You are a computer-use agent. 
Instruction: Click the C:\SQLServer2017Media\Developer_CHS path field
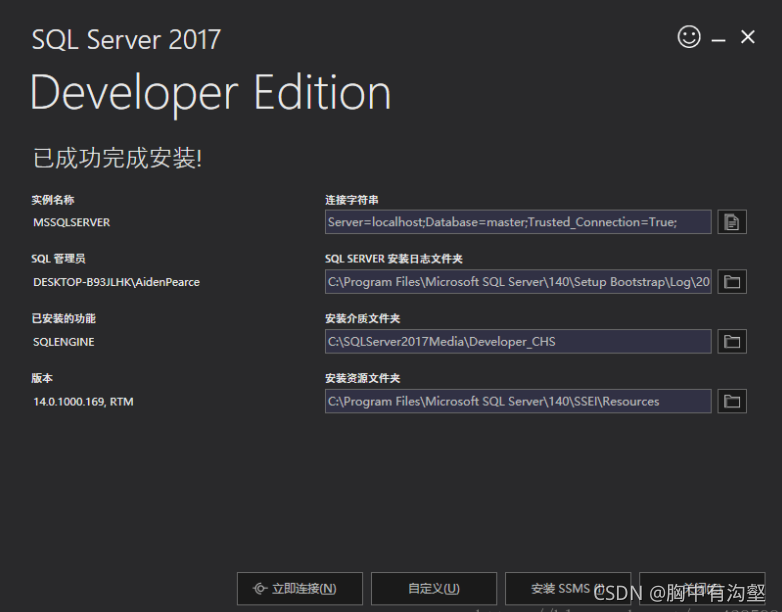click(x=518, y=342)
